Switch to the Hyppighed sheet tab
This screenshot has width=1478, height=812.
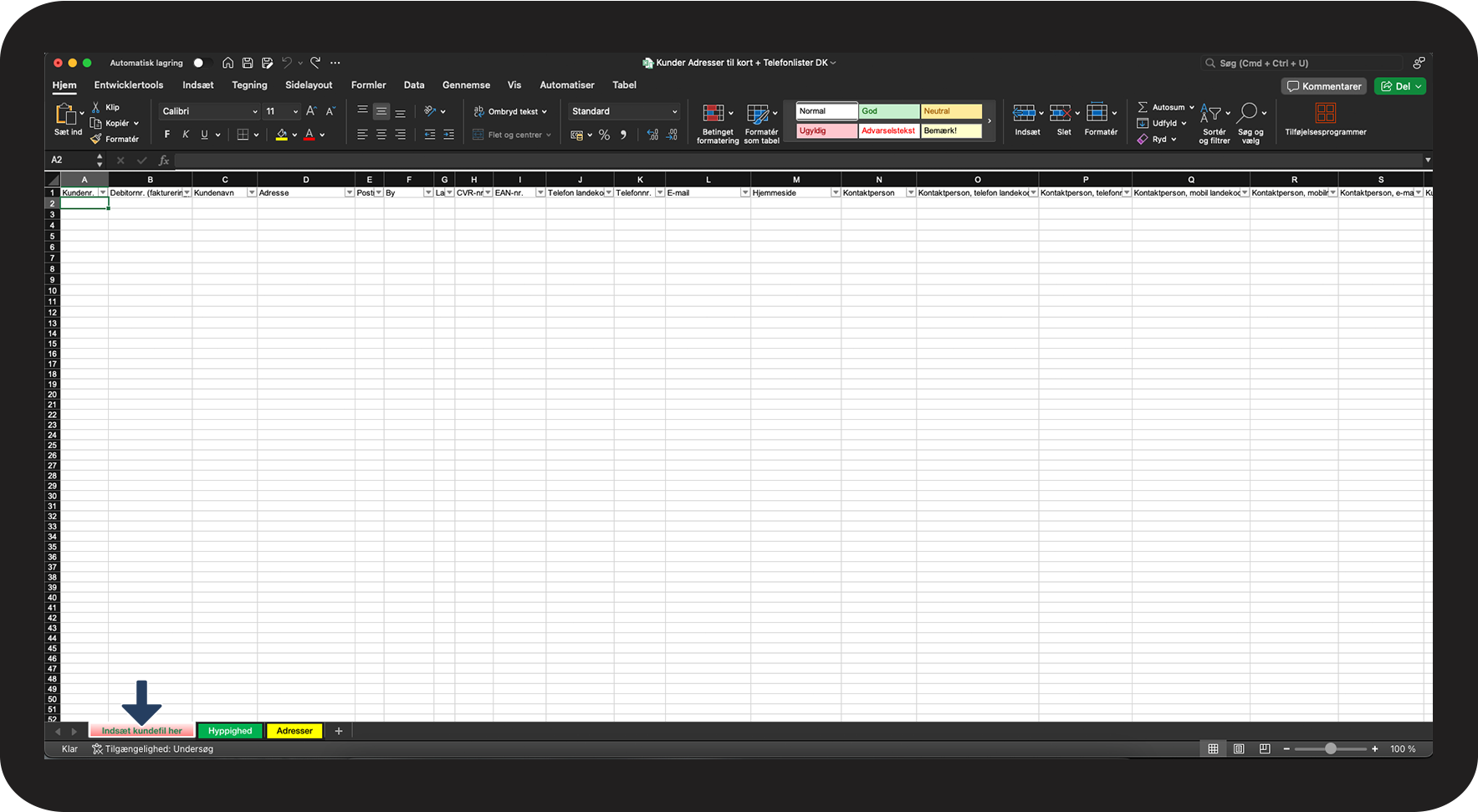(230, 731)
